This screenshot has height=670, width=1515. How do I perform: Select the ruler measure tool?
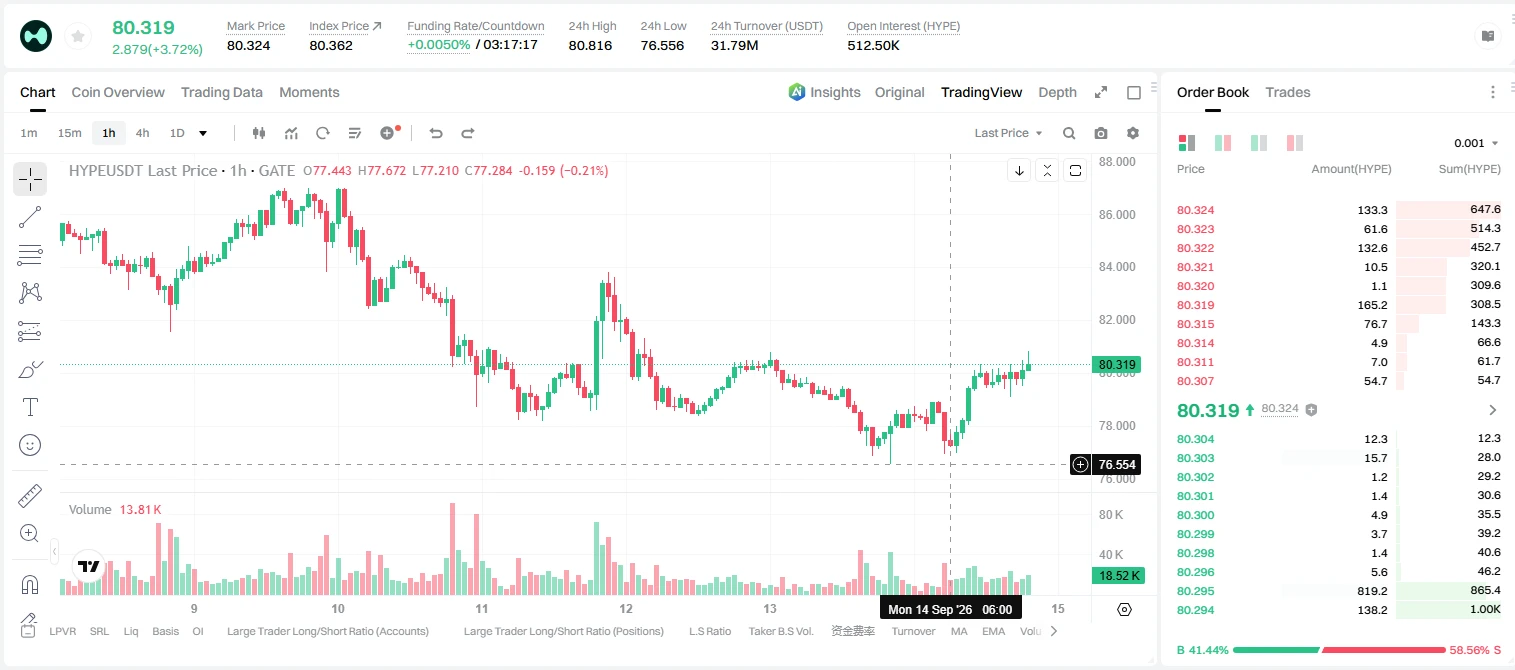(30, 496)
